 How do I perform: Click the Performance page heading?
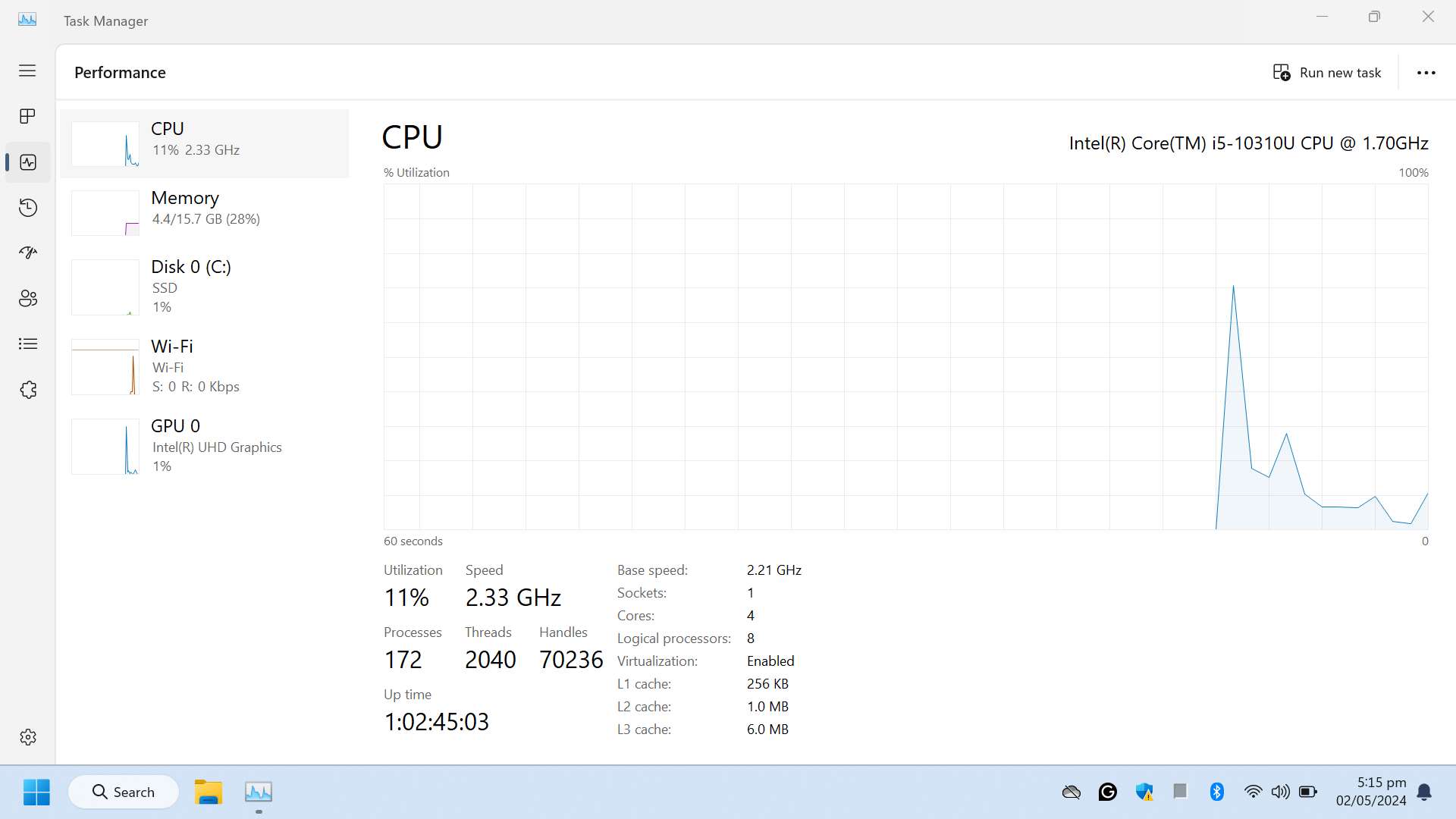[x=120, y=72]
